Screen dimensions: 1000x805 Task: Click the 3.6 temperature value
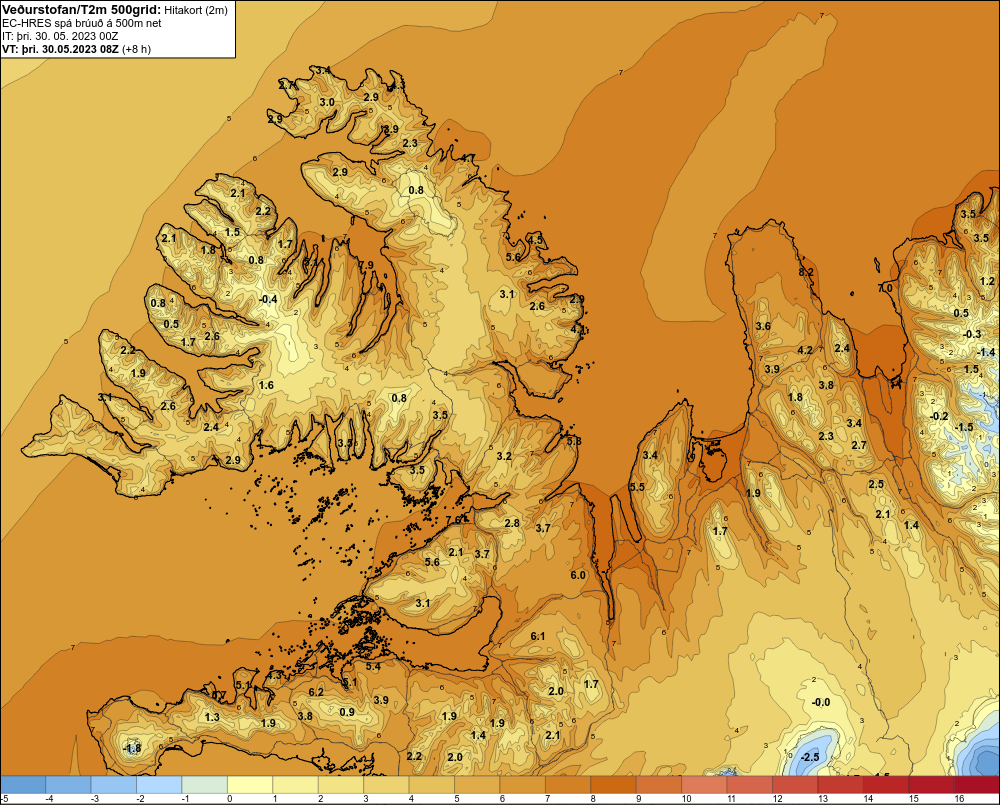(x=763, y=326)
